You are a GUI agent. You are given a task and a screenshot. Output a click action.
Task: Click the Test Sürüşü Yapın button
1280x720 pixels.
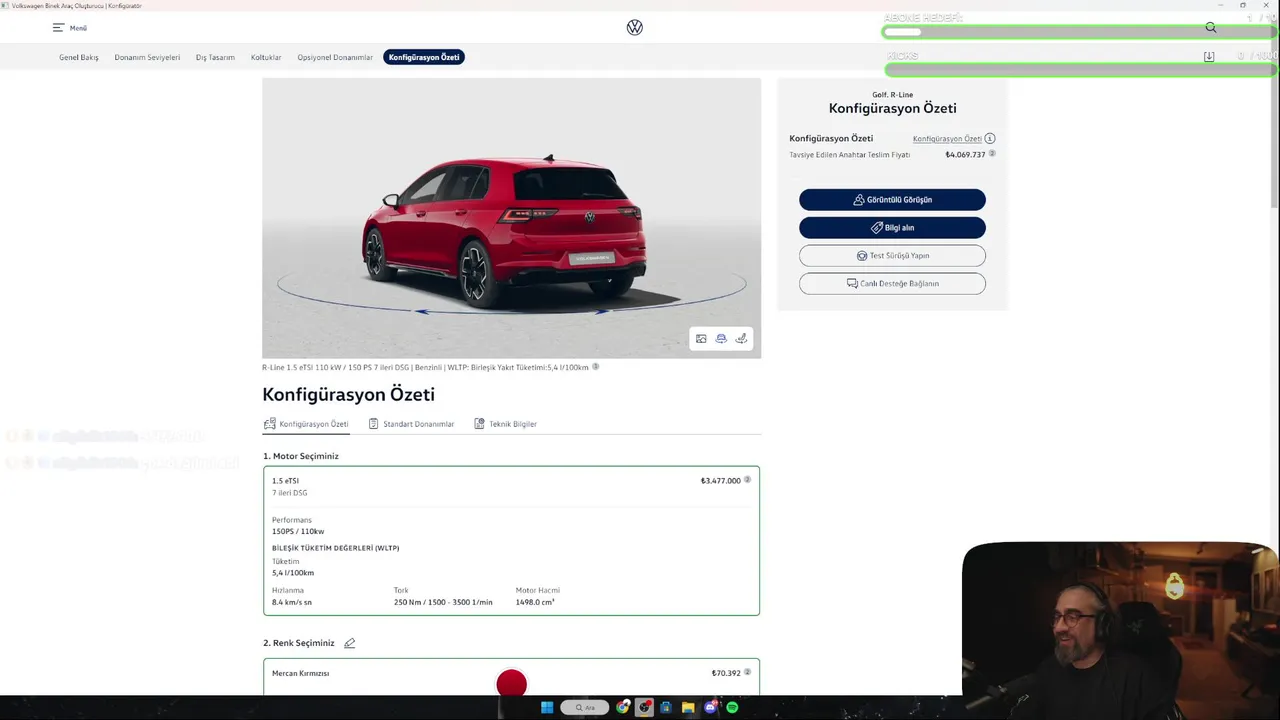tap(892, 256)
